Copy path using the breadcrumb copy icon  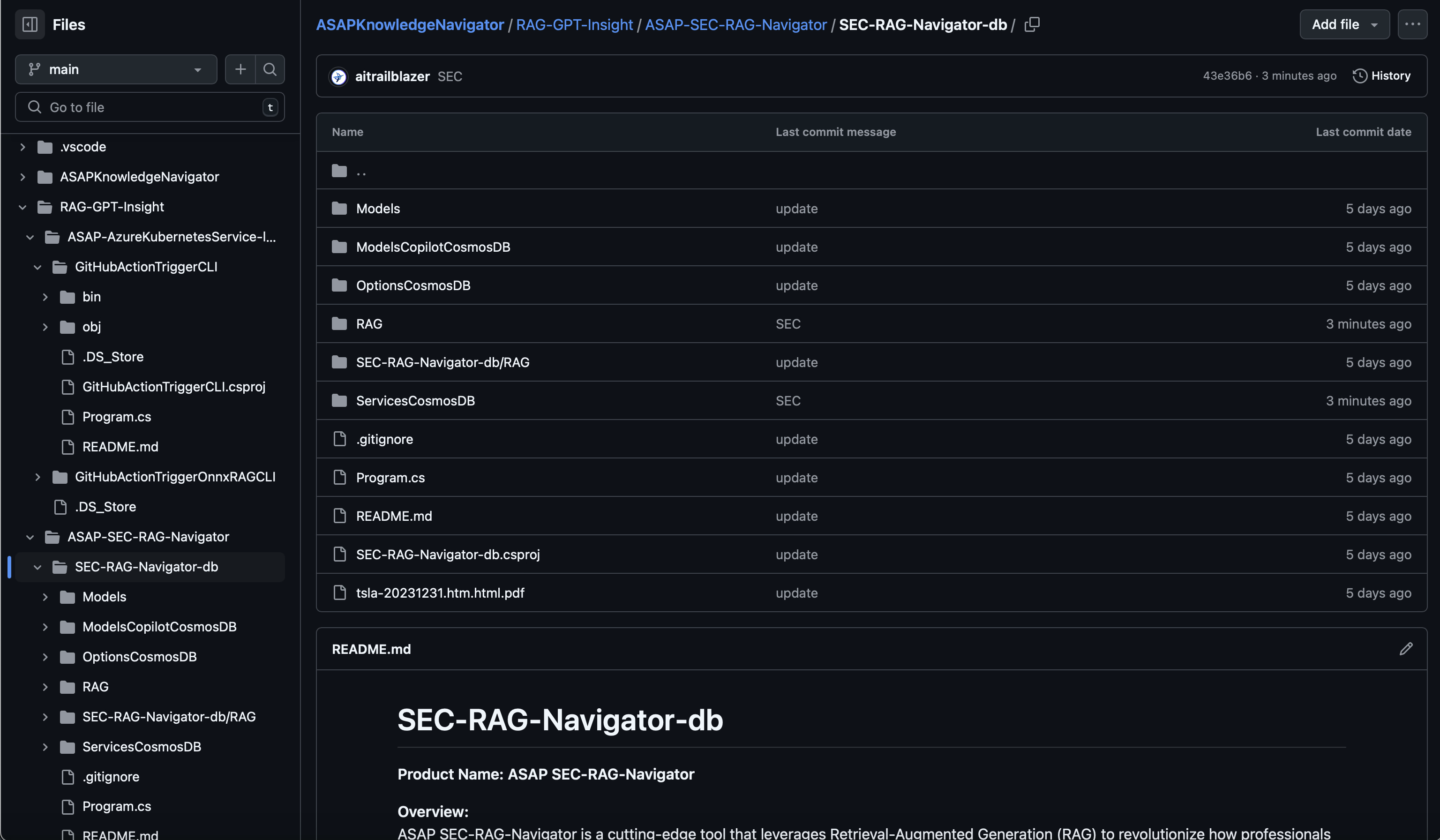tap(1032, 24)
